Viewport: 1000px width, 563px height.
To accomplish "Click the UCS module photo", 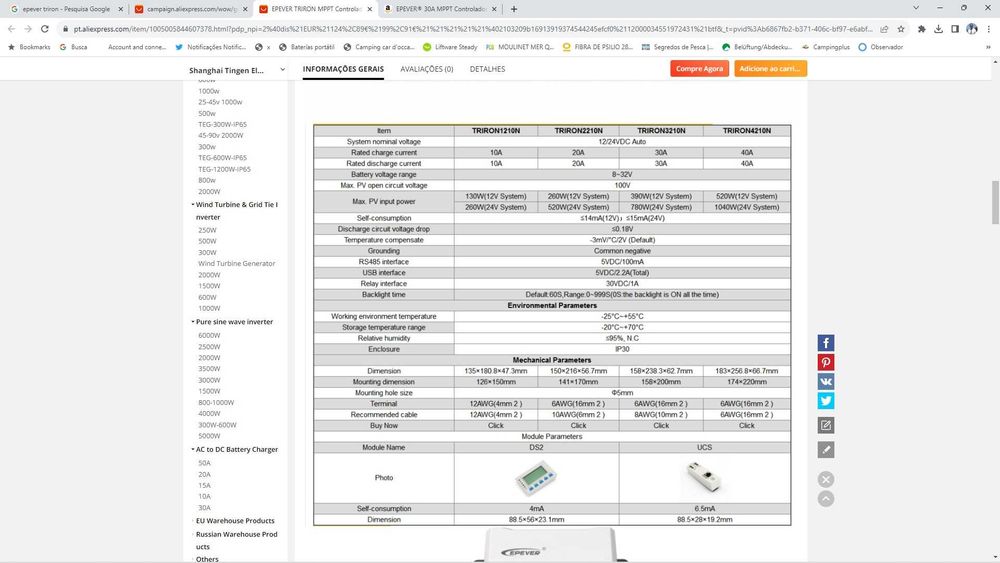I will [704, 478].
